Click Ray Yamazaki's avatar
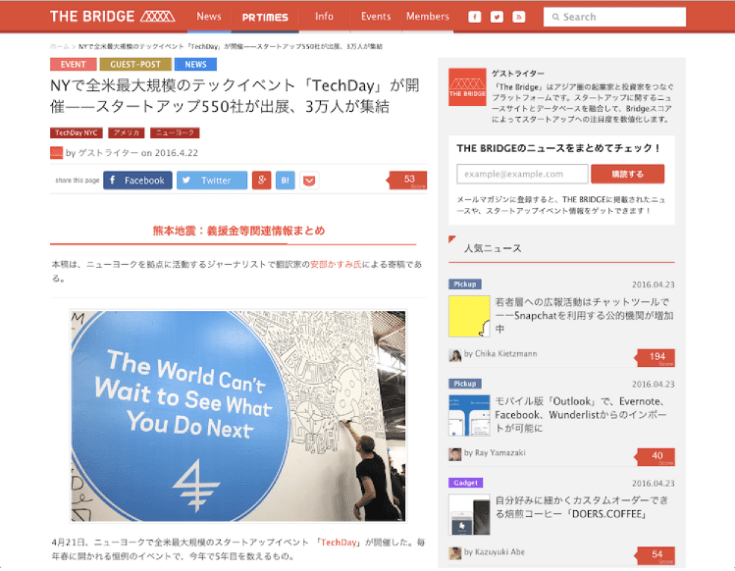735x571 pixels. (455, 454)
